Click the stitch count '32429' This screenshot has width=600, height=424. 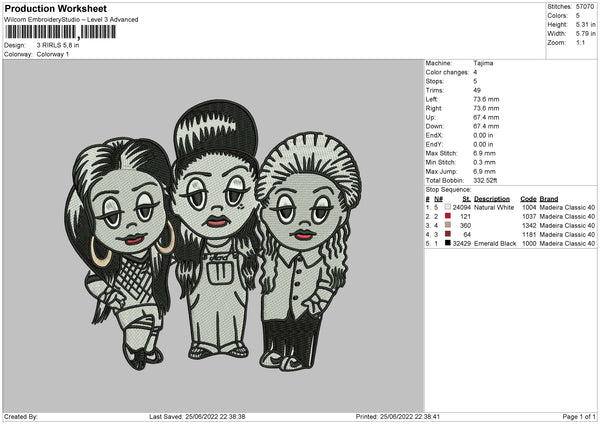click(461, 243)
